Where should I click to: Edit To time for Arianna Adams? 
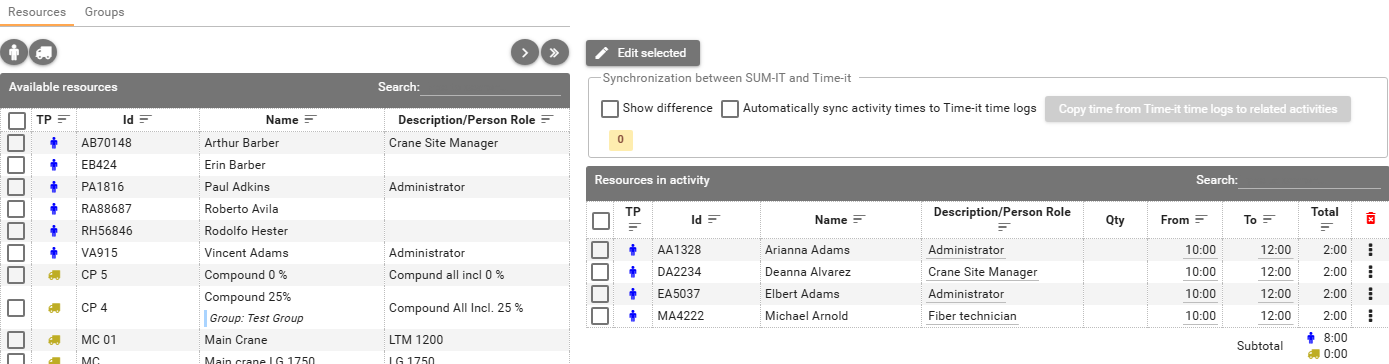pos(1276,250)
